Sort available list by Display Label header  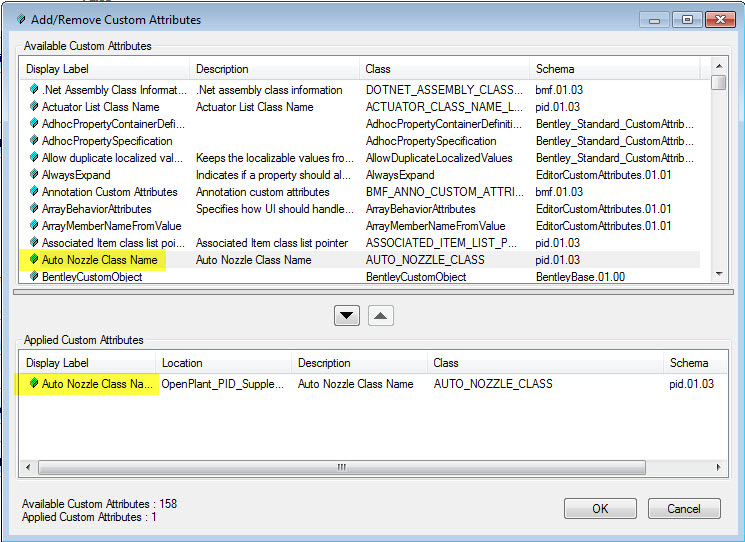(105, 69)
